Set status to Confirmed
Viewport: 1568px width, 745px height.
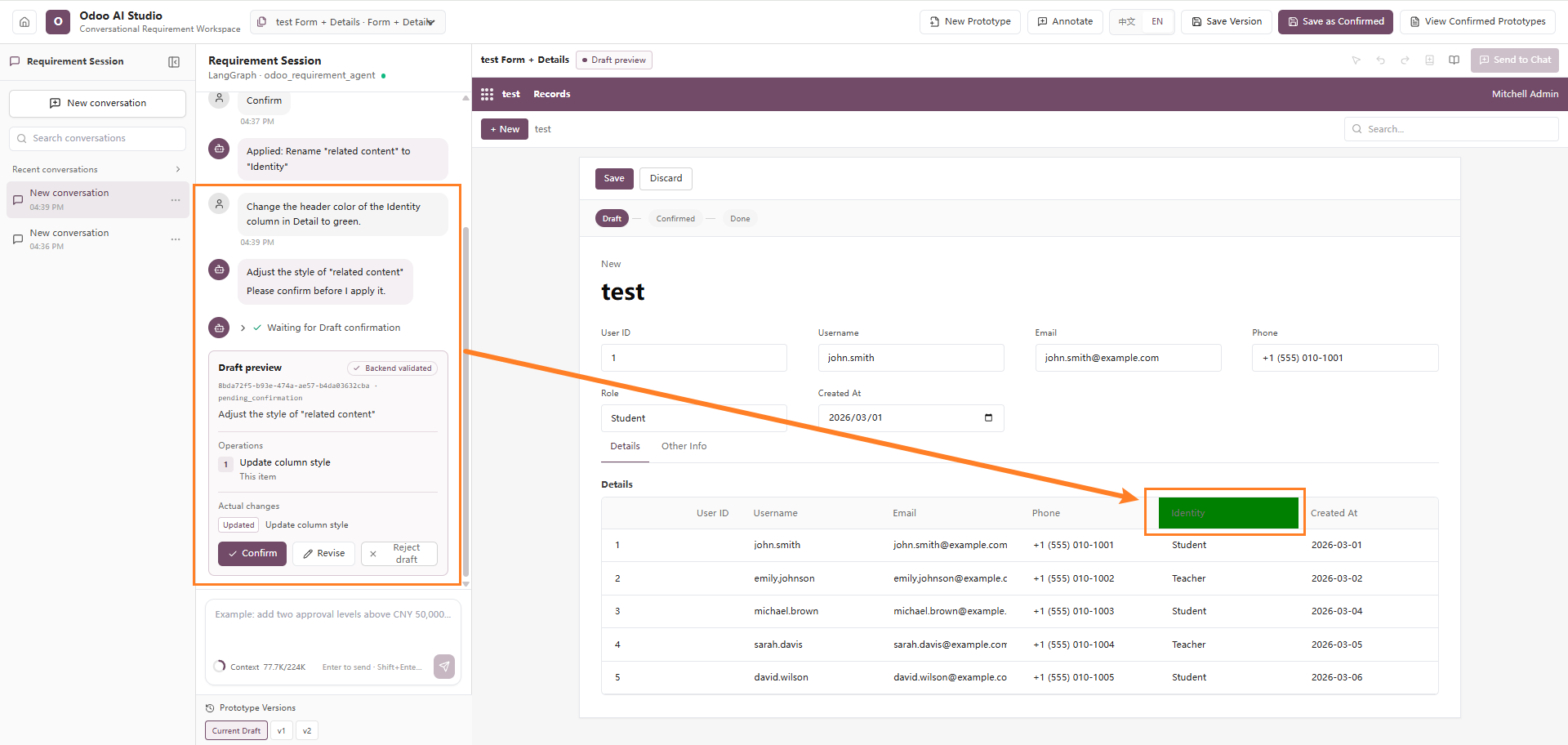pyautogui.click(x=675, y=219)
